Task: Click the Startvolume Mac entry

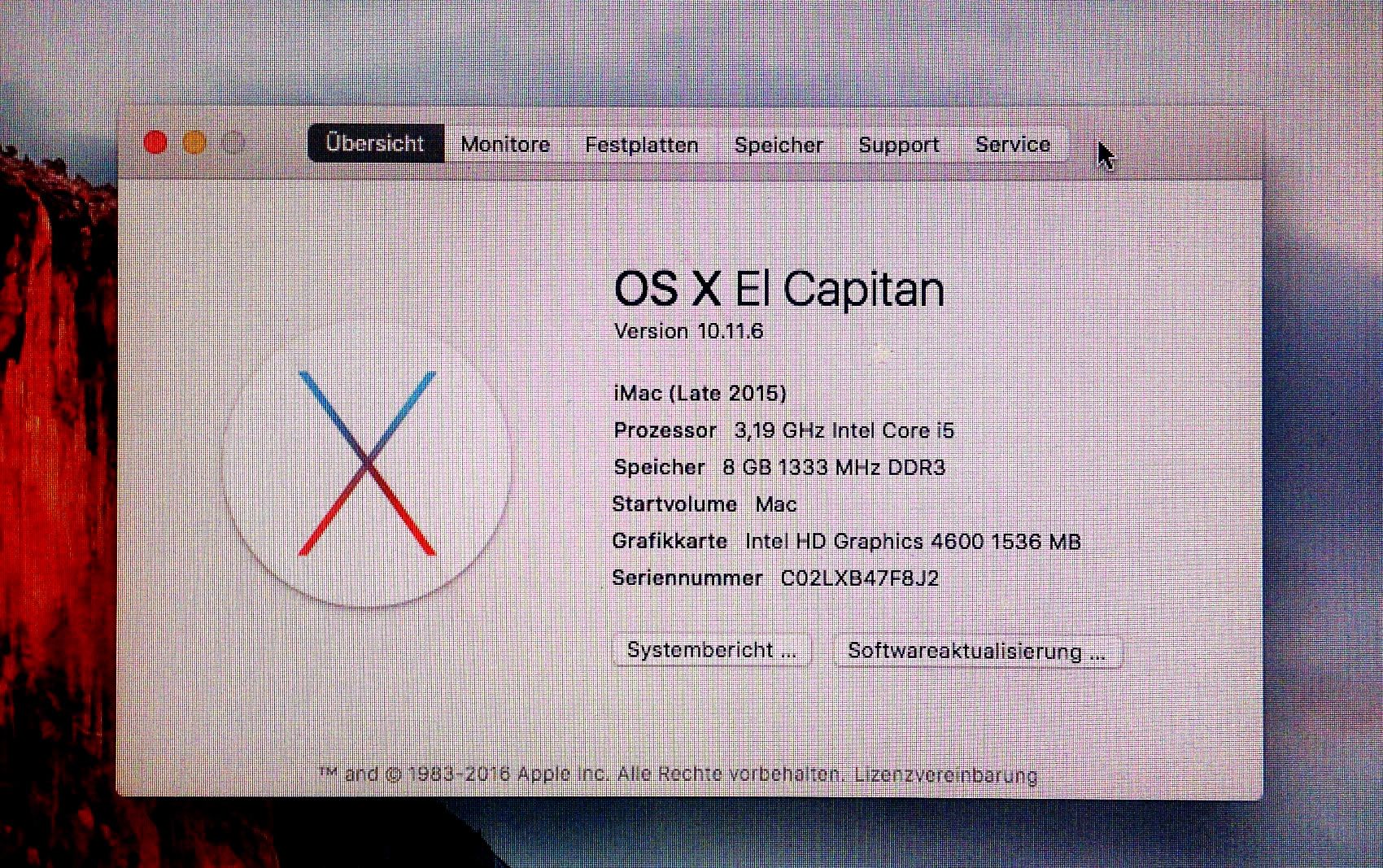Action: coord(705,504)
